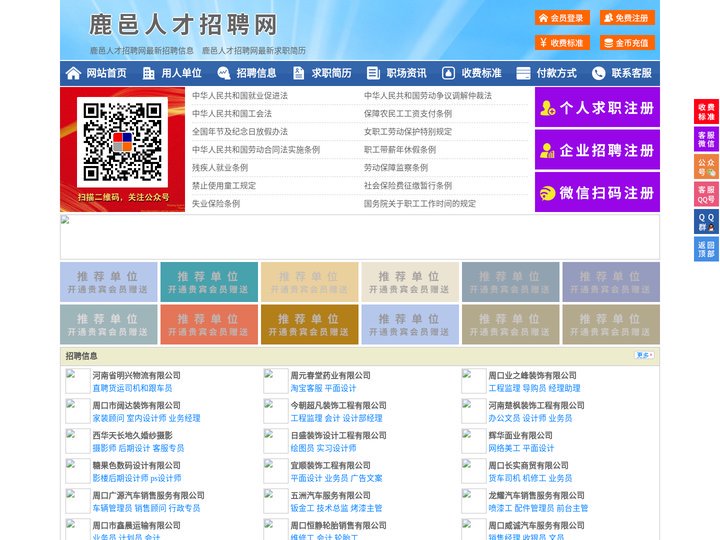Click 微信扫码注册 purple button
Image resolution: width=720 pixels, height=540 pixels.
point(597,192)
